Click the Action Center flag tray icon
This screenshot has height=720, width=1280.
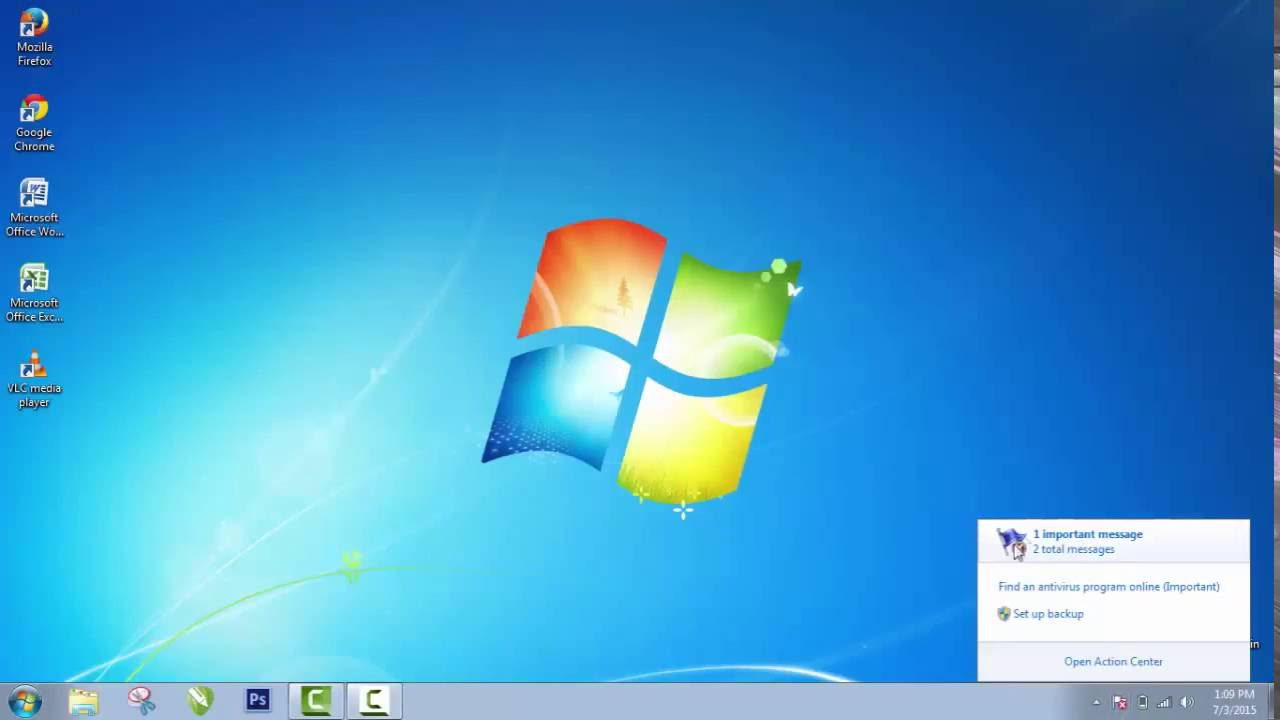coord(1120,702)
